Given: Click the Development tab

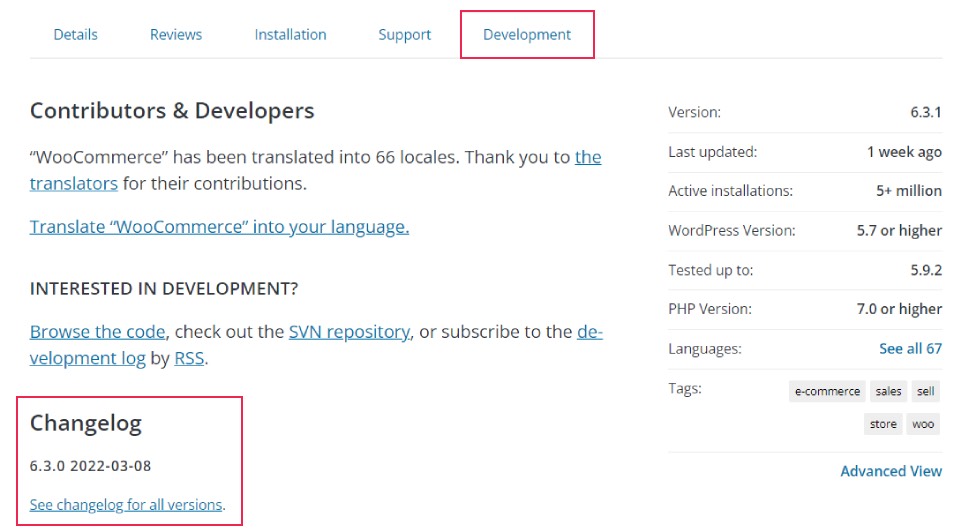Looking at the screenshot, I should pyautogui.click(x=527, y=35).
